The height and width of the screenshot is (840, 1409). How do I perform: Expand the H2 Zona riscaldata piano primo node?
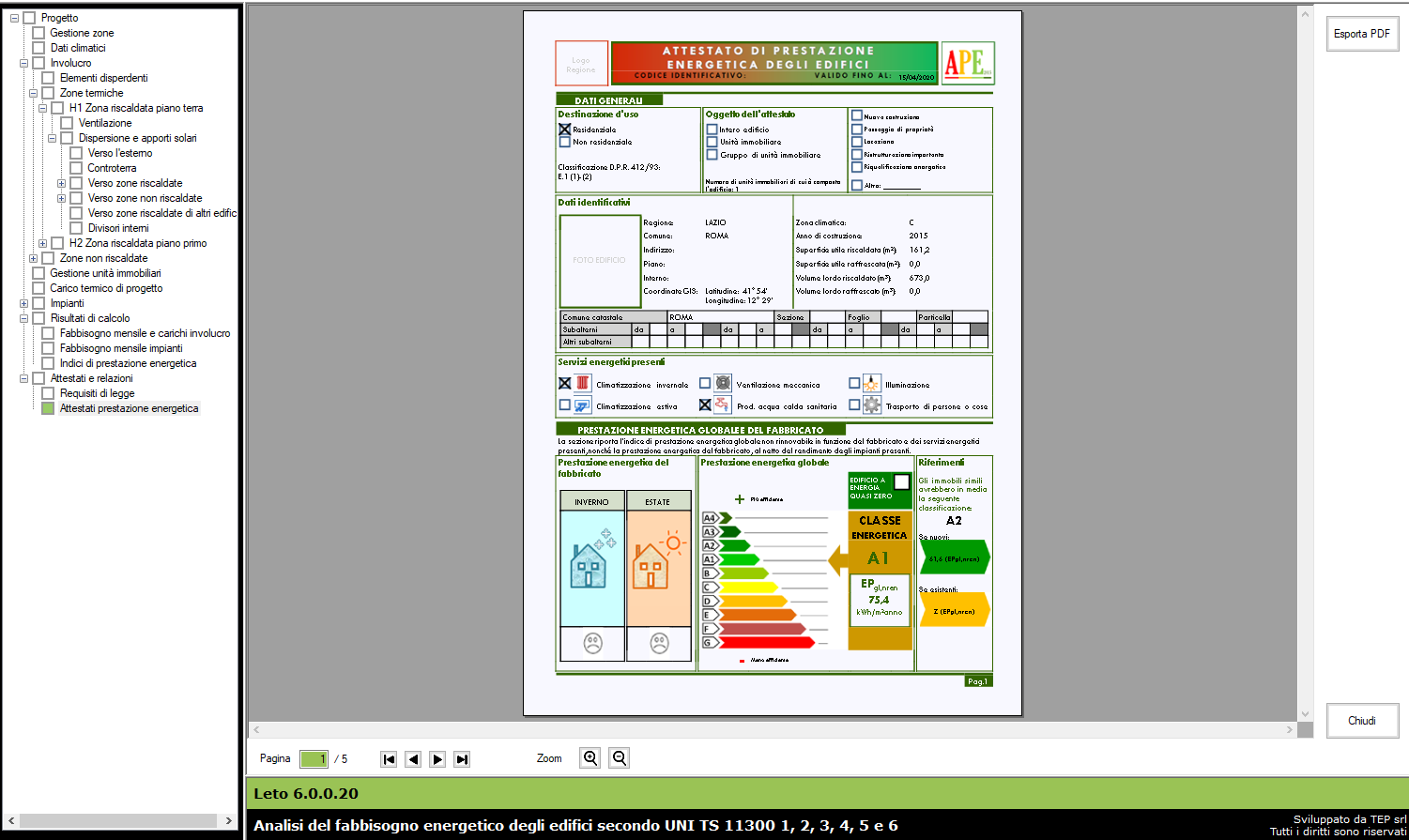[42, 243]
